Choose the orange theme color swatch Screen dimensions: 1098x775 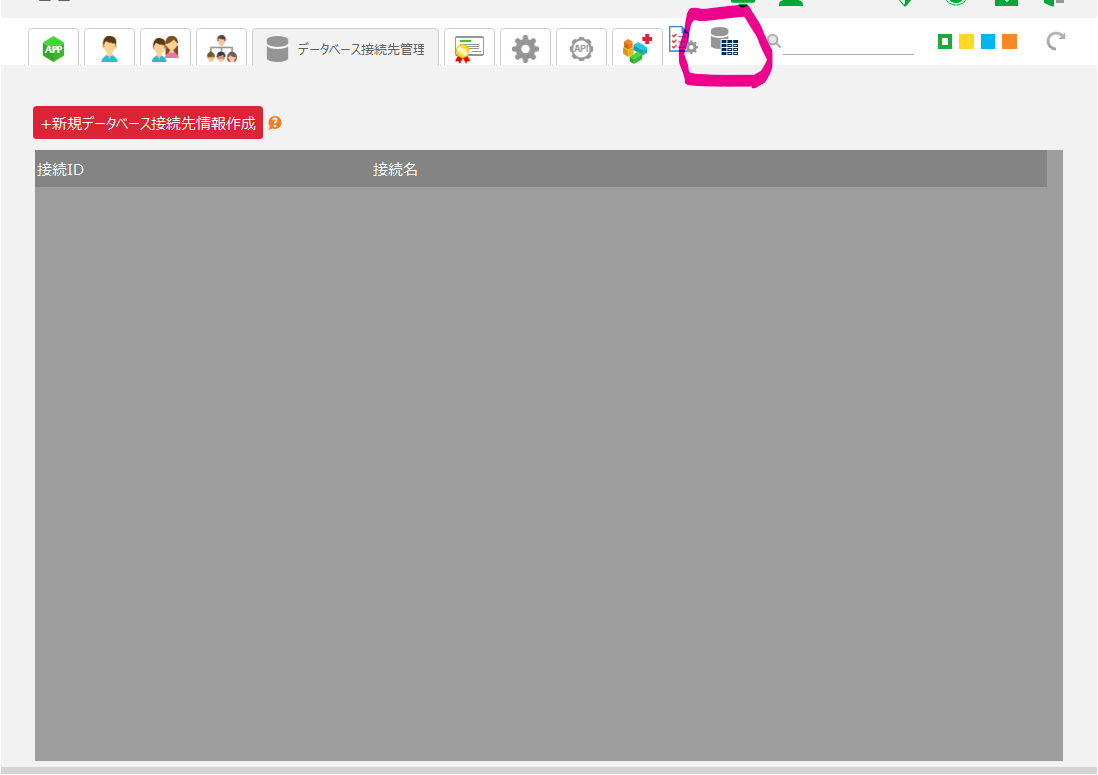pyautogui.click(x=1009, y=41)
